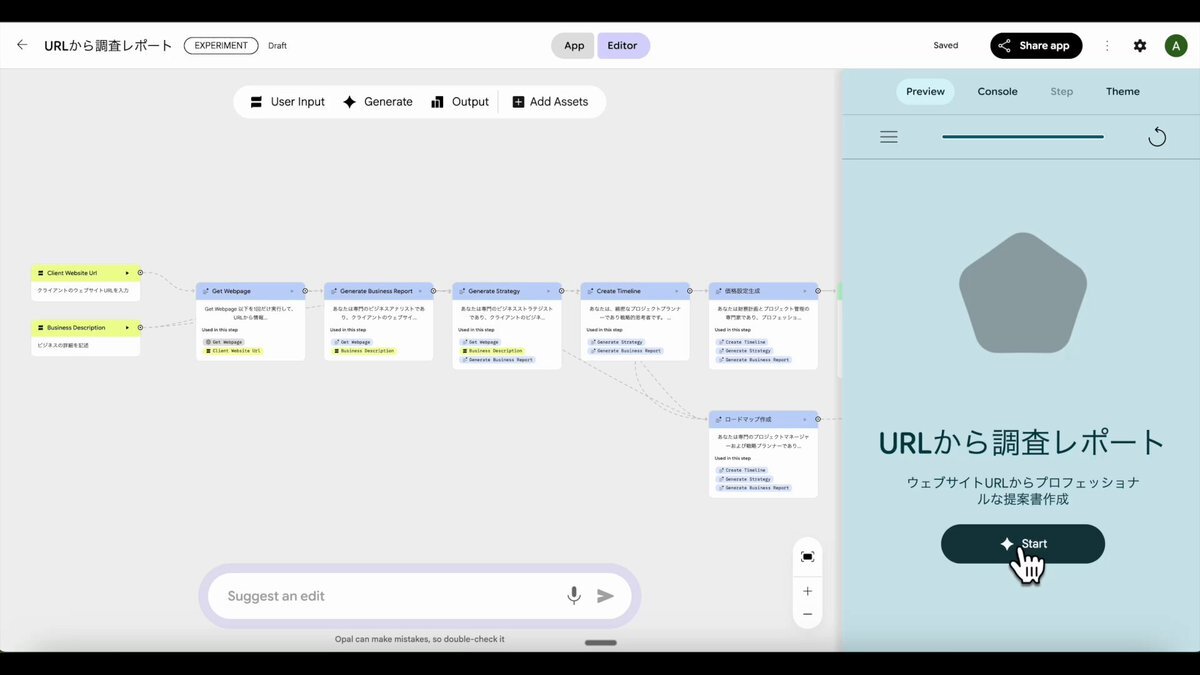Expand the Business Description node arrow
Viewport: 1200px width, 675px height.
click(x=127, y=327)
